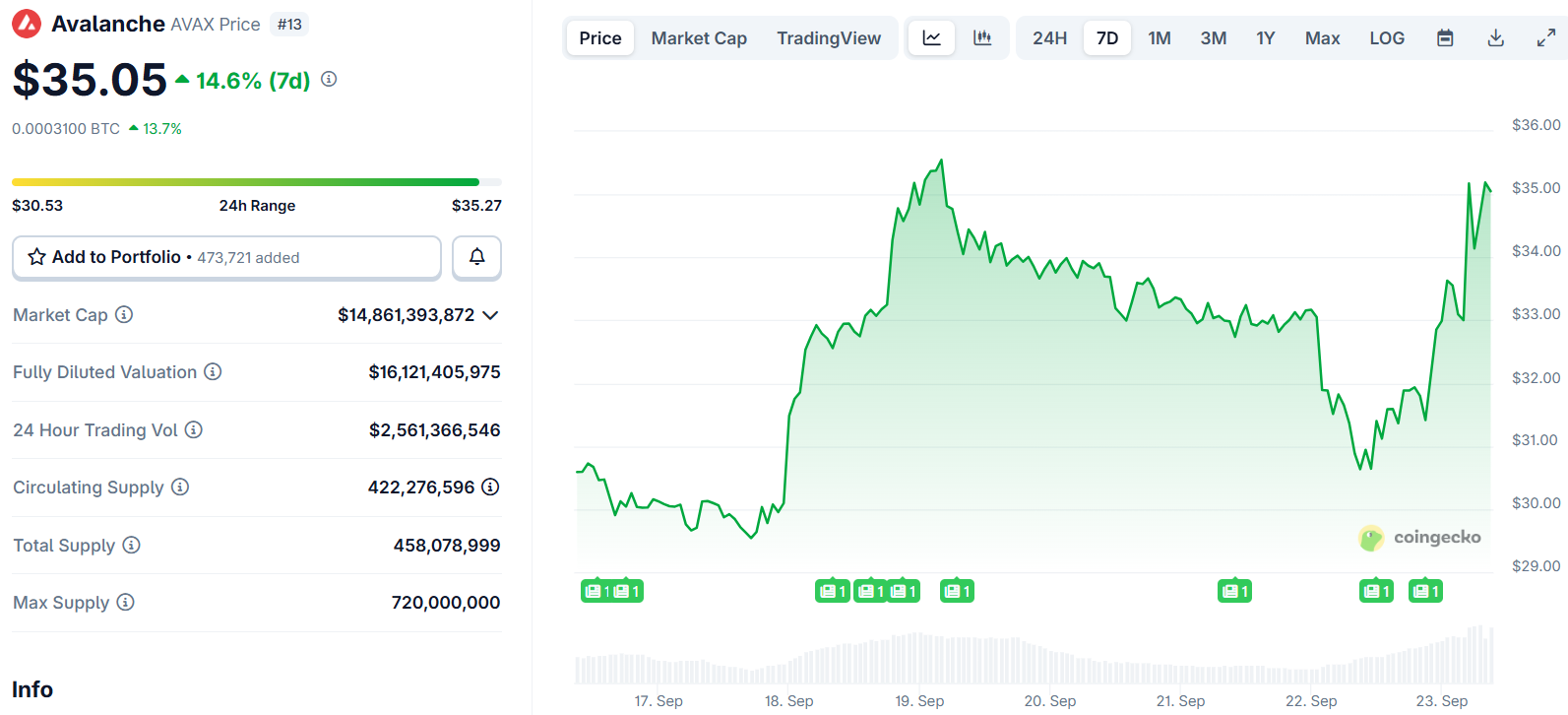Click the bell price alert button
Screen dimensions: 1568x715
point(476,257)
